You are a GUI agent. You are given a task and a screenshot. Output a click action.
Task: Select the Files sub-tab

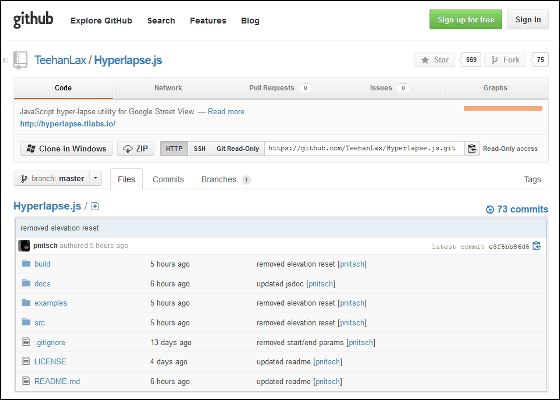point(126,179)
